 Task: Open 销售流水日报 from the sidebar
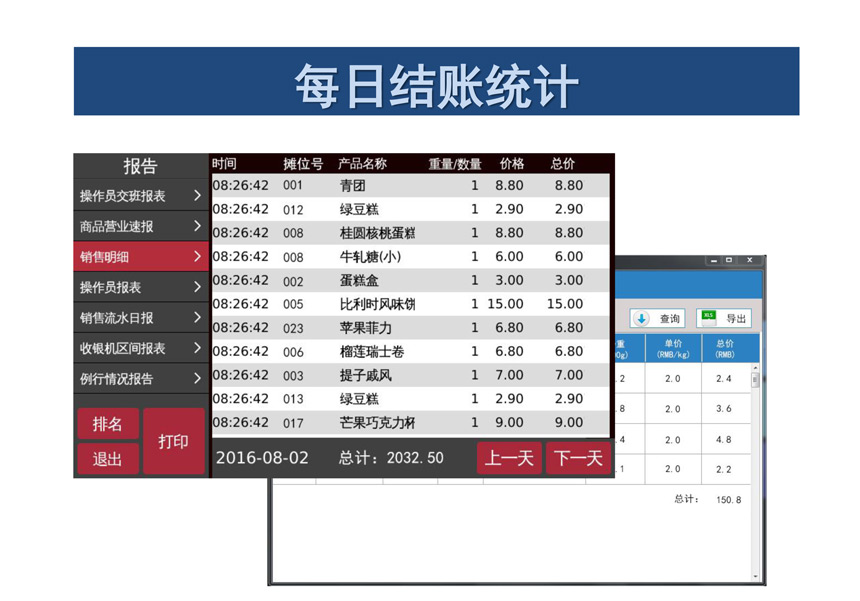140,318
